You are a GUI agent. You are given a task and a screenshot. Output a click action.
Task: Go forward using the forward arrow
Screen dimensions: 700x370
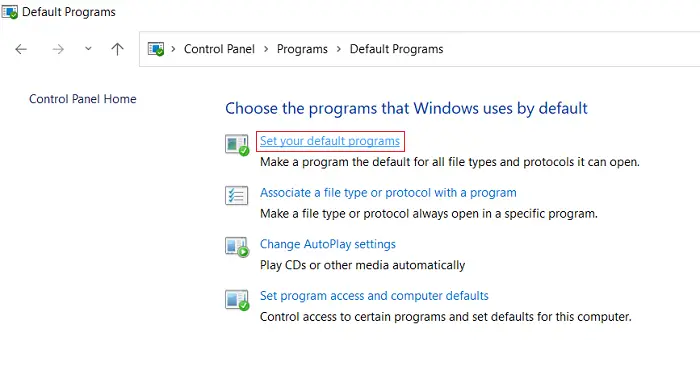tap(58, 49)
